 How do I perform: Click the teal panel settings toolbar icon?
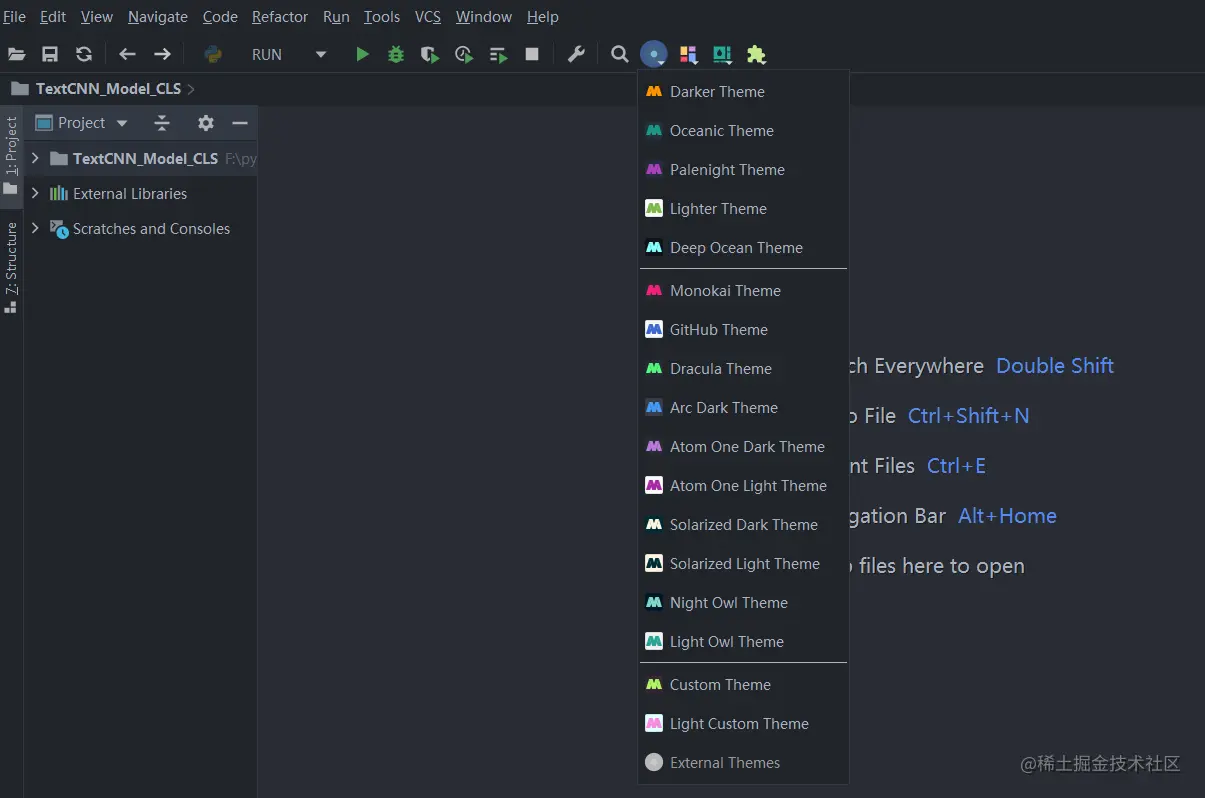coord(722,54)
